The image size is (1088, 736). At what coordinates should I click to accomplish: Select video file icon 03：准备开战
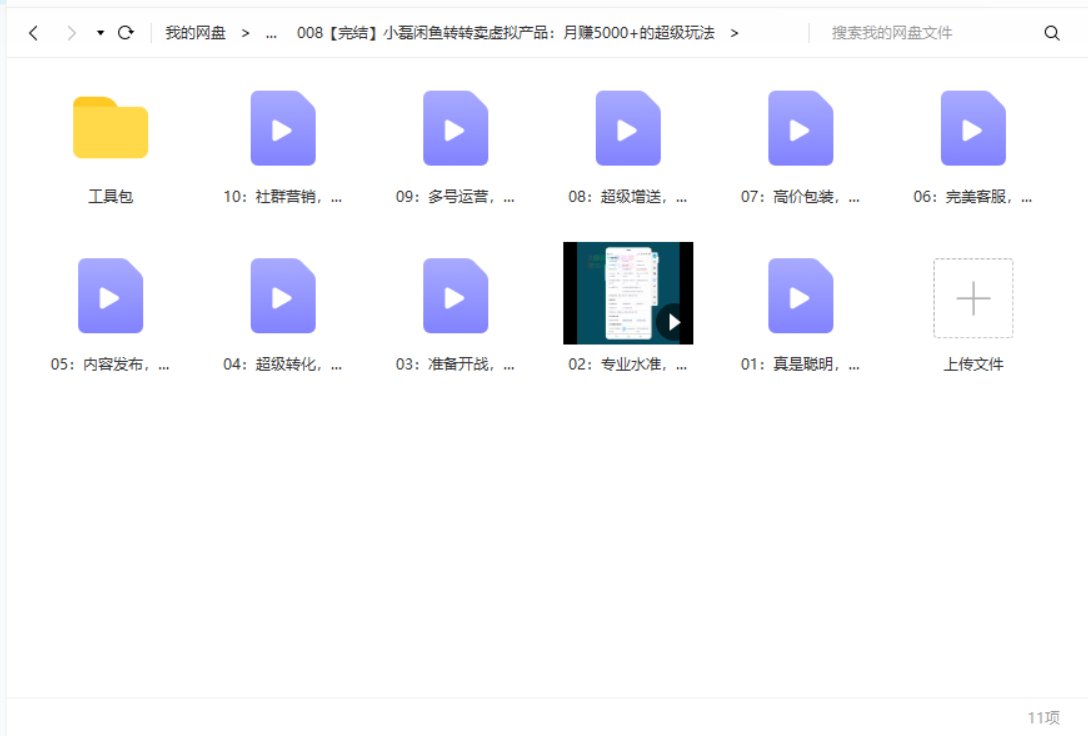pyautogui.click(x=456, y=296)
